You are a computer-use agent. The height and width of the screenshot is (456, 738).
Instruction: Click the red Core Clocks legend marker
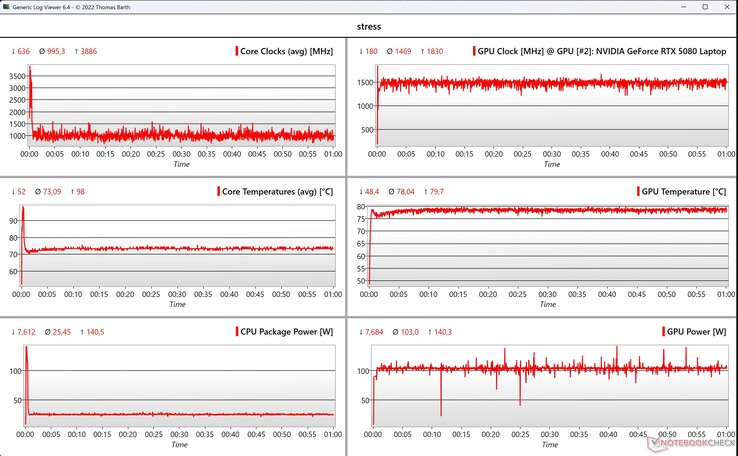tap(237, 51)
